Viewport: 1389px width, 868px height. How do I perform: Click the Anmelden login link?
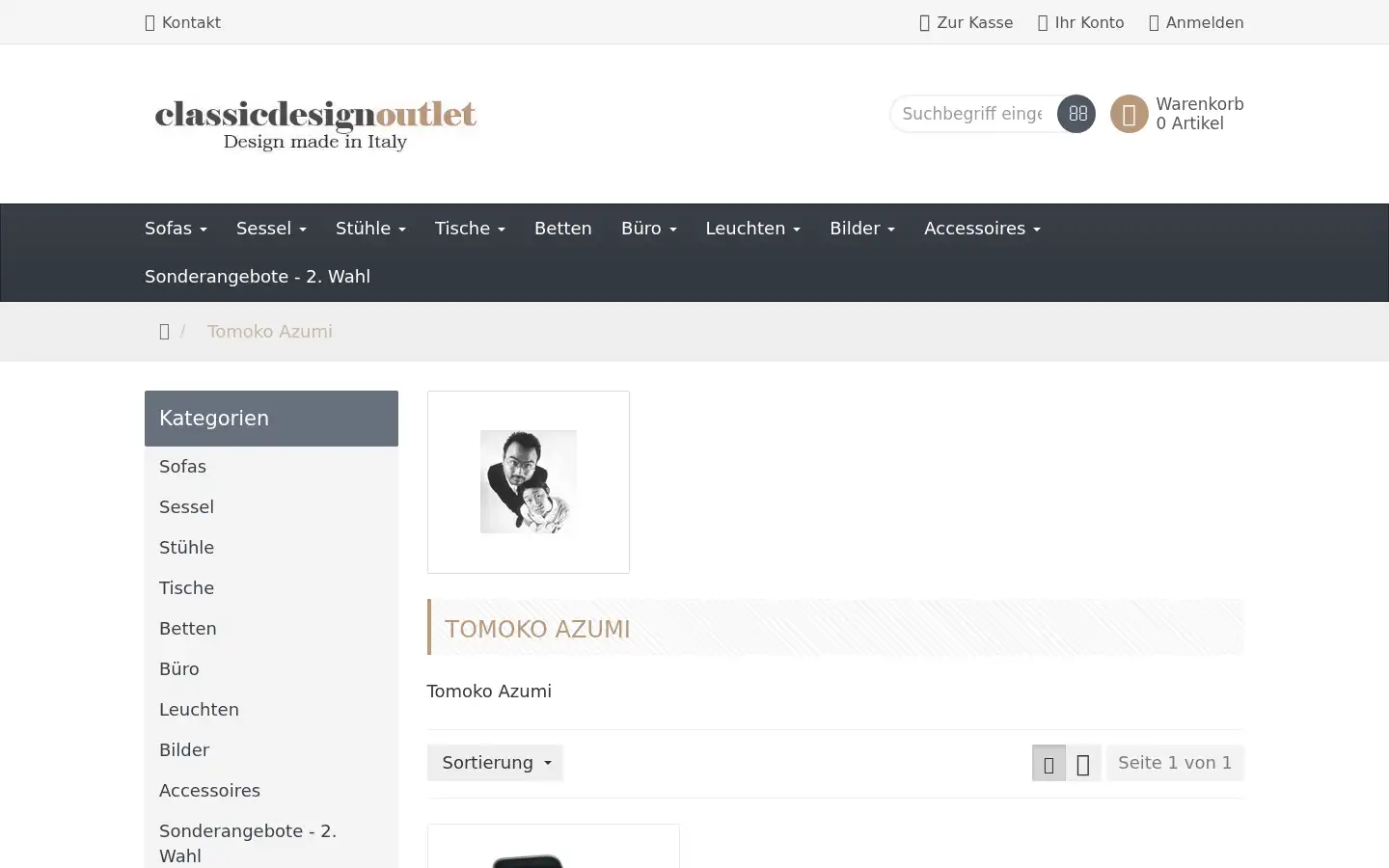pos(1196,22)
